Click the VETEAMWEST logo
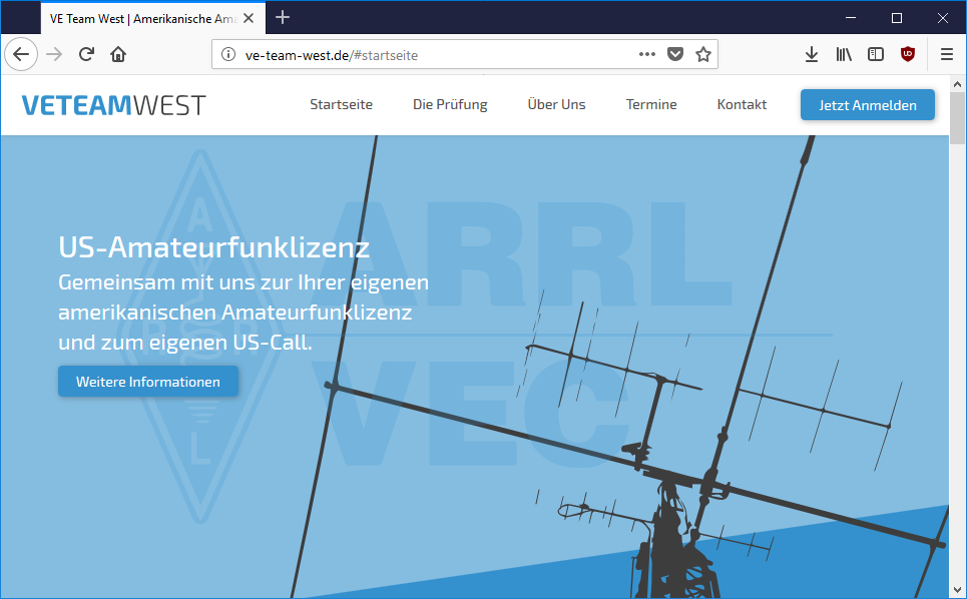Image resolution: width=967 pixels, height=599 pixels. (x=113, y=105)
